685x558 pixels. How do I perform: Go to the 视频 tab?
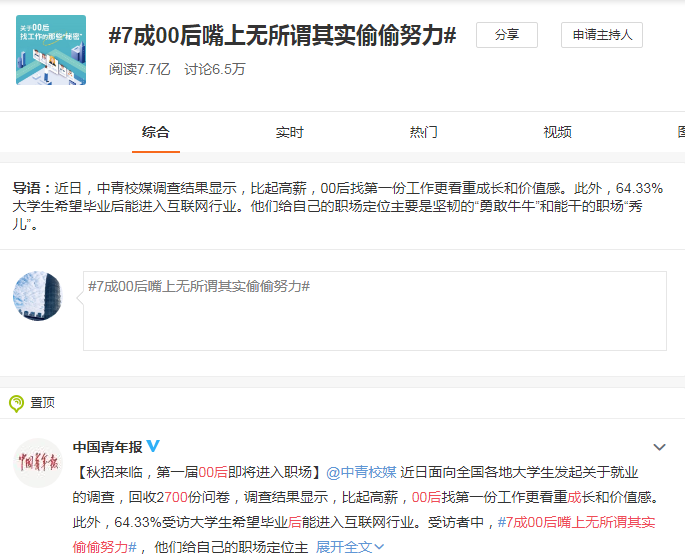[557, 132]
